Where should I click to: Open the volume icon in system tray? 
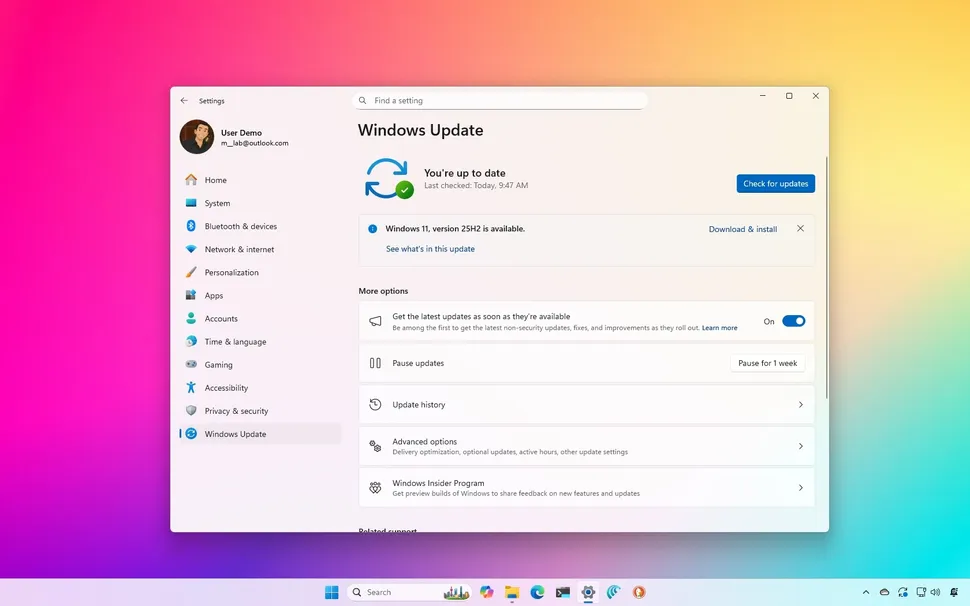click(x=935, y=592)
